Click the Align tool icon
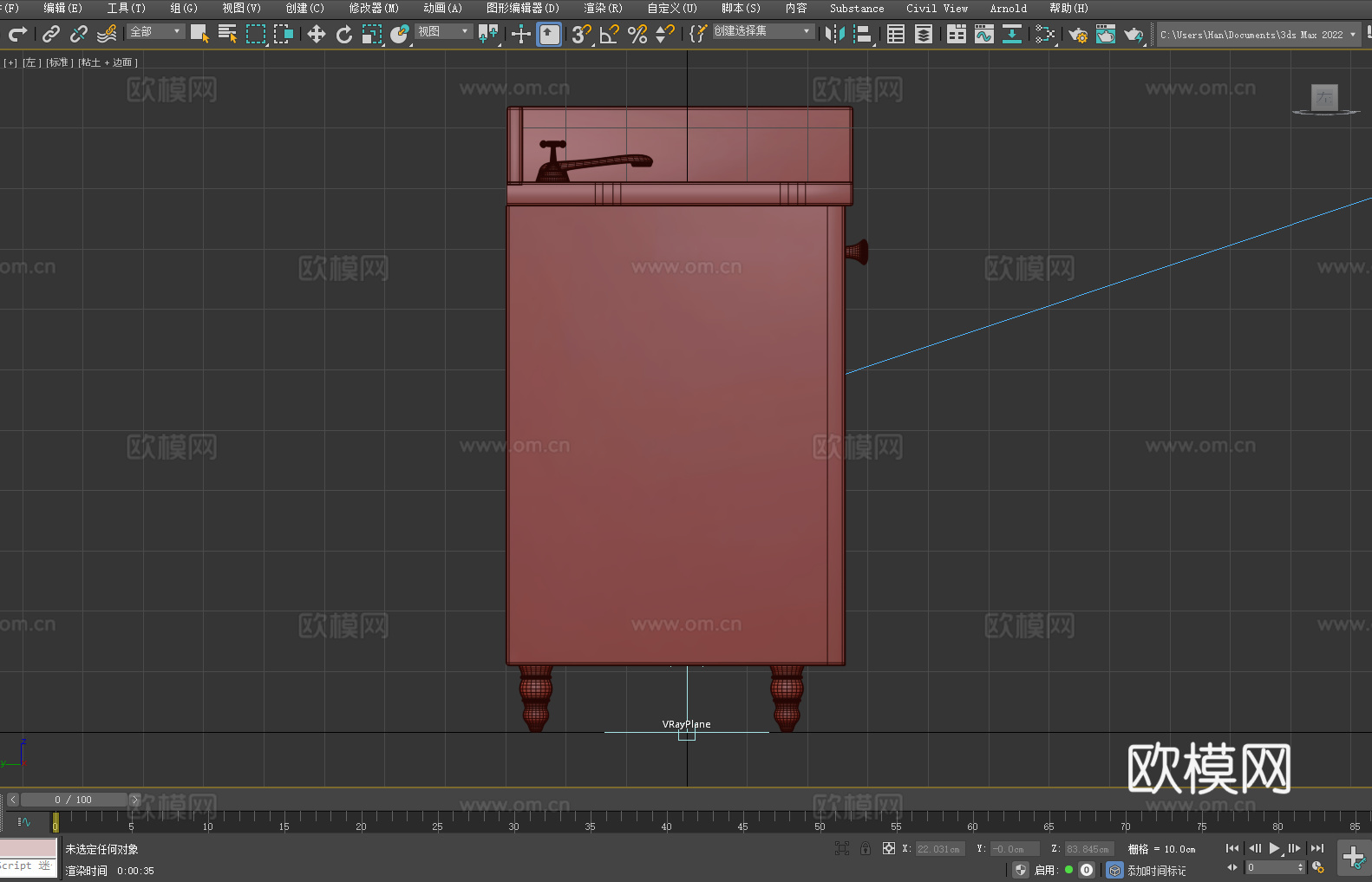This screenshot has width=1372, height=882. pos(863,34)
